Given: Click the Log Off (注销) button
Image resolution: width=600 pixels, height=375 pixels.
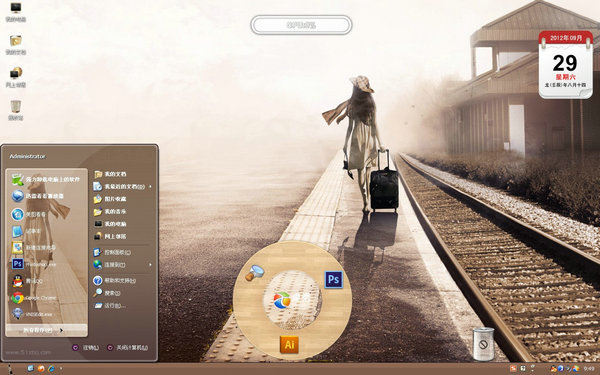Looking at the screenshot, I should (86, 347).
